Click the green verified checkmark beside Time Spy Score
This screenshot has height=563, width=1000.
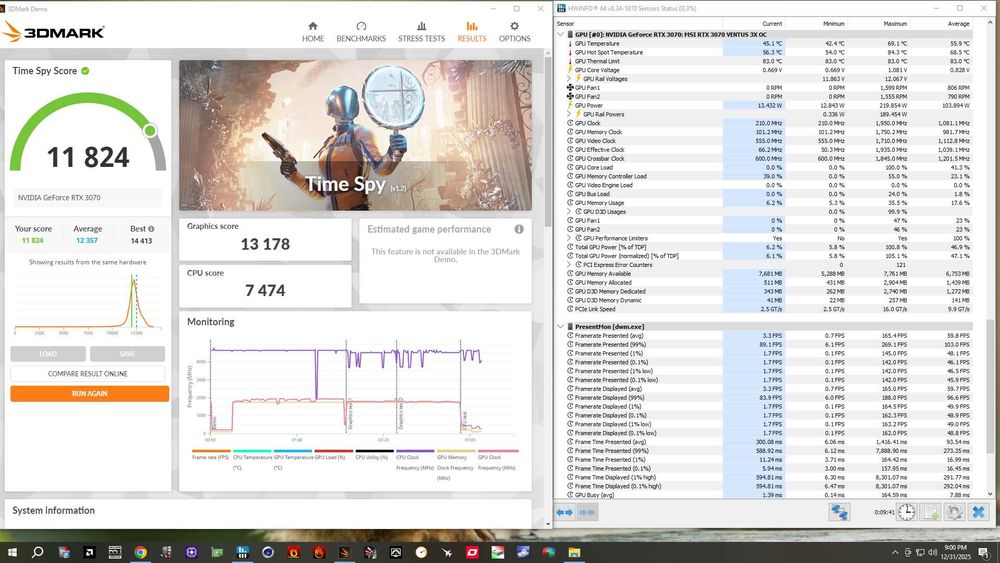85,71
